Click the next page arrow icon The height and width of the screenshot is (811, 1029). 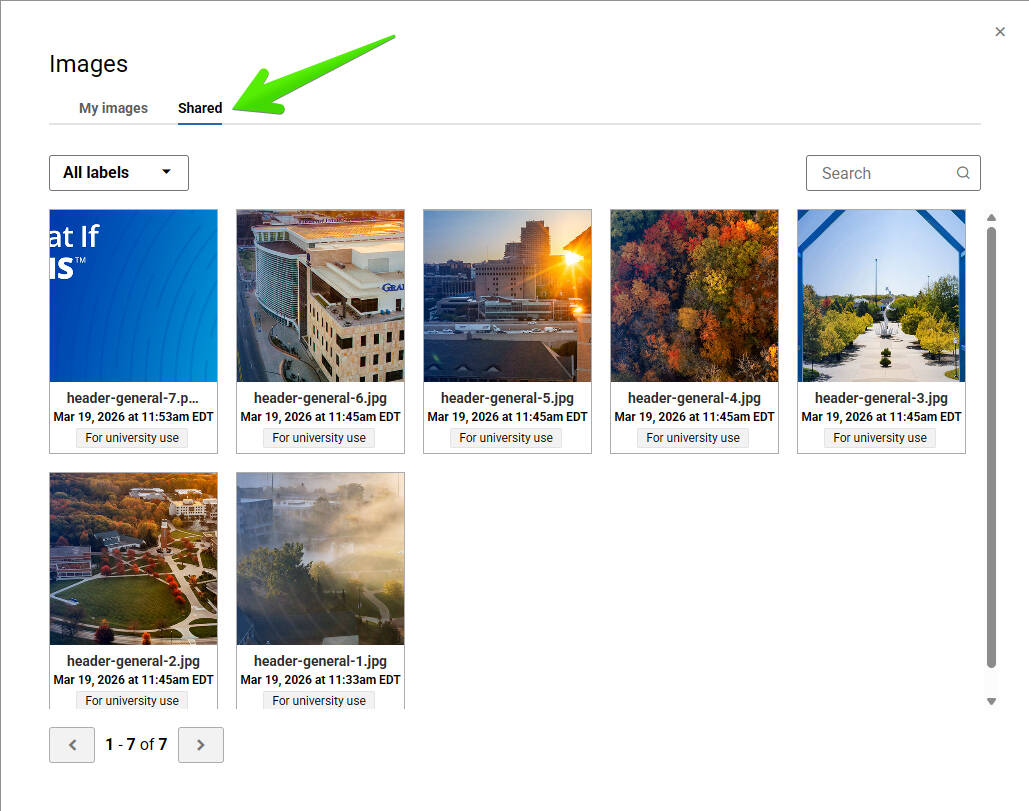(x=200, y=744)
